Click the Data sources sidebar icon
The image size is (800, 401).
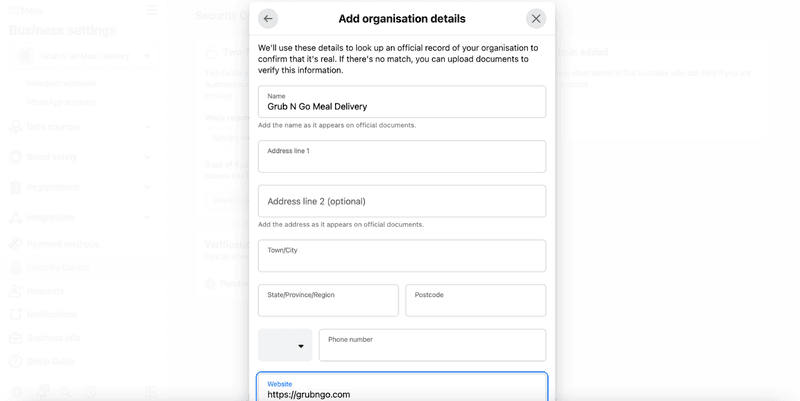pos(16,127)
